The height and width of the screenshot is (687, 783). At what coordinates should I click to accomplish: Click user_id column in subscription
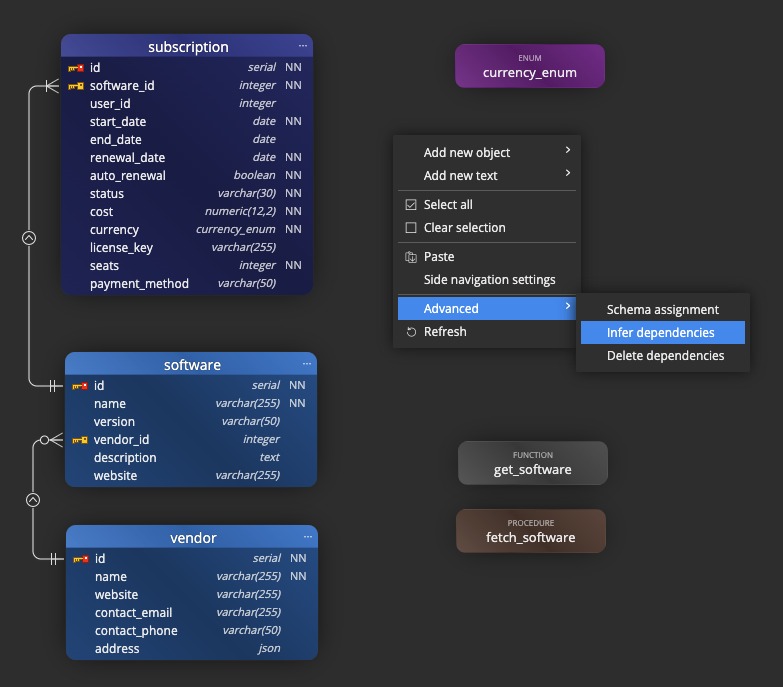point(187,104)
